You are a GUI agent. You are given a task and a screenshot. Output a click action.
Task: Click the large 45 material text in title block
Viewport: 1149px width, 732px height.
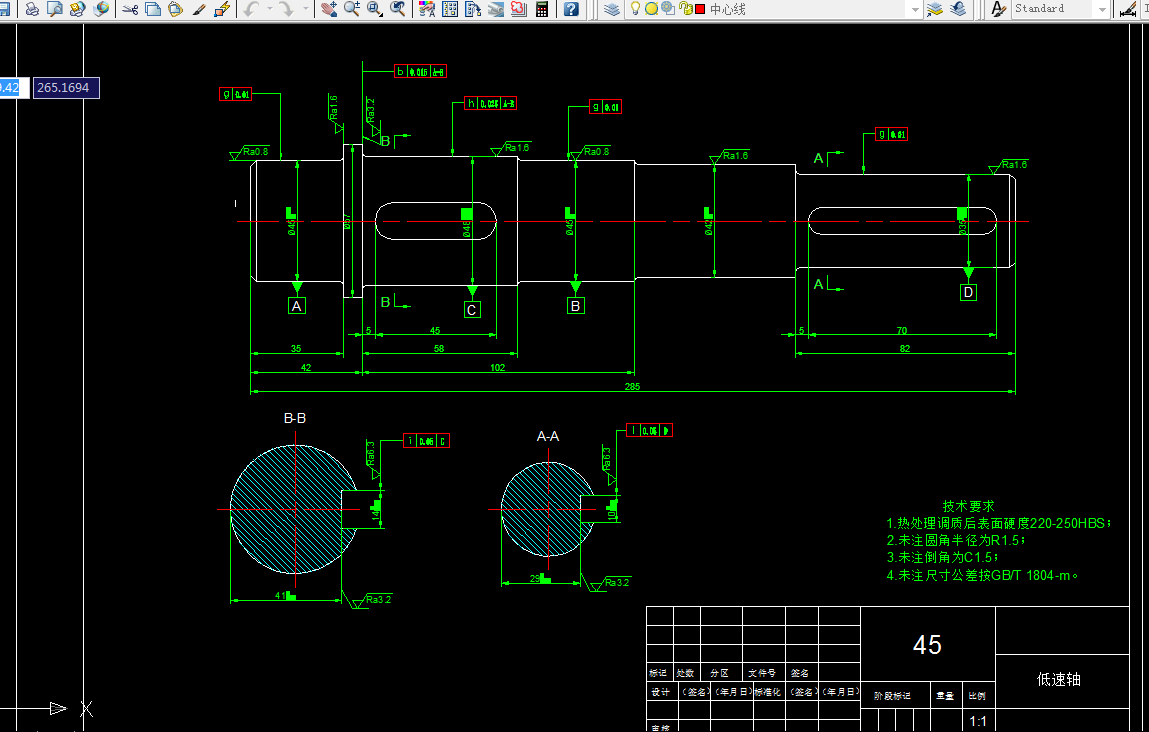(x=927, y=645)
